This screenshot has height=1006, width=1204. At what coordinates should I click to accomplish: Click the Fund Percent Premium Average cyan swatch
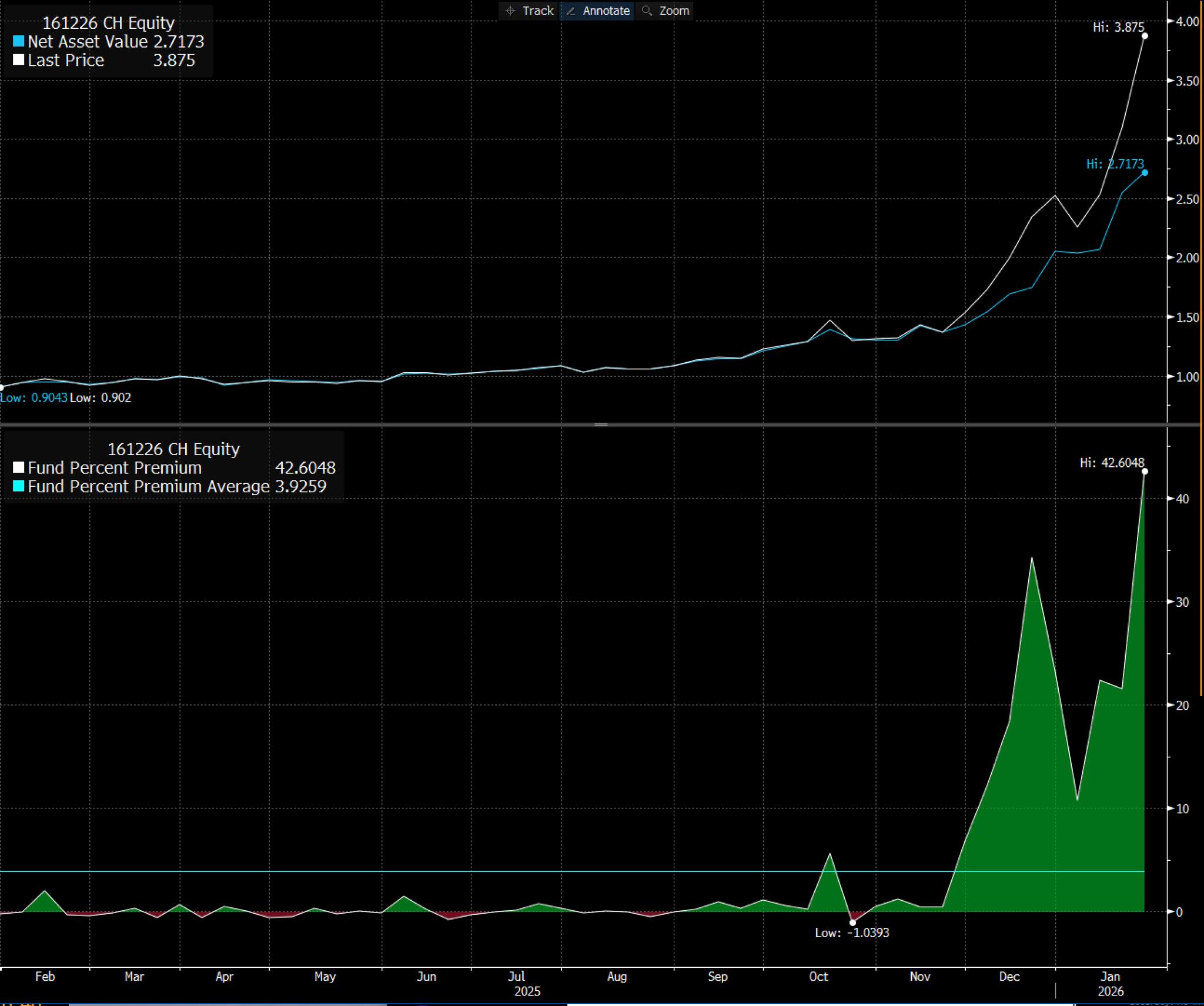19,486
